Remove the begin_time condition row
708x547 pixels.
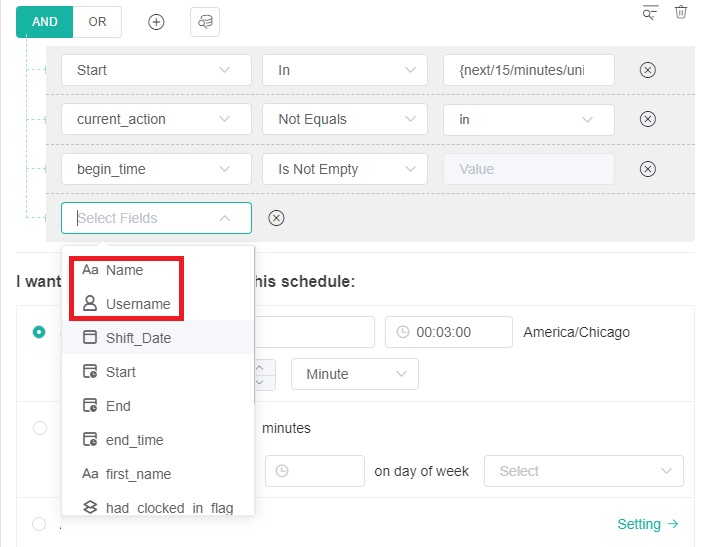point(647,169)
